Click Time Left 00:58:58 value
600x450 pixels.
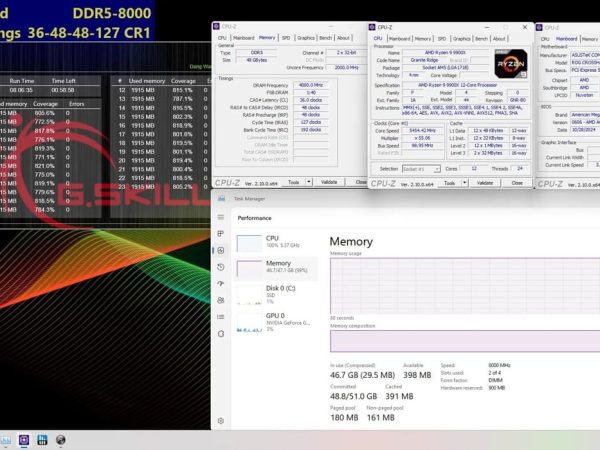coord(63,90)
